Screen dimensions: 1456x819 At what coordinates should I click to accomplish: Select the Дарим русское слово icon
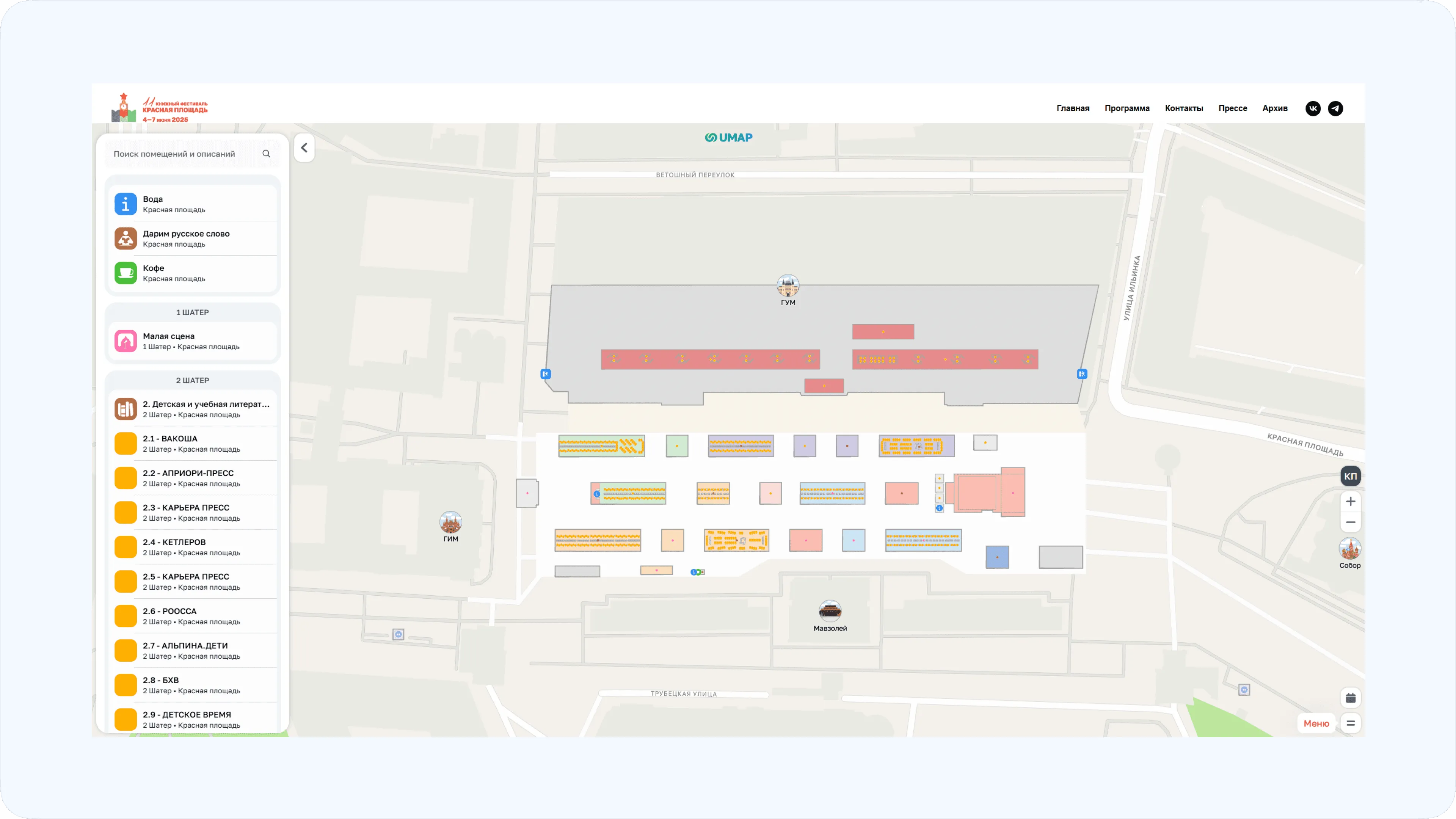pyautogui.click(x=126, y=238)
